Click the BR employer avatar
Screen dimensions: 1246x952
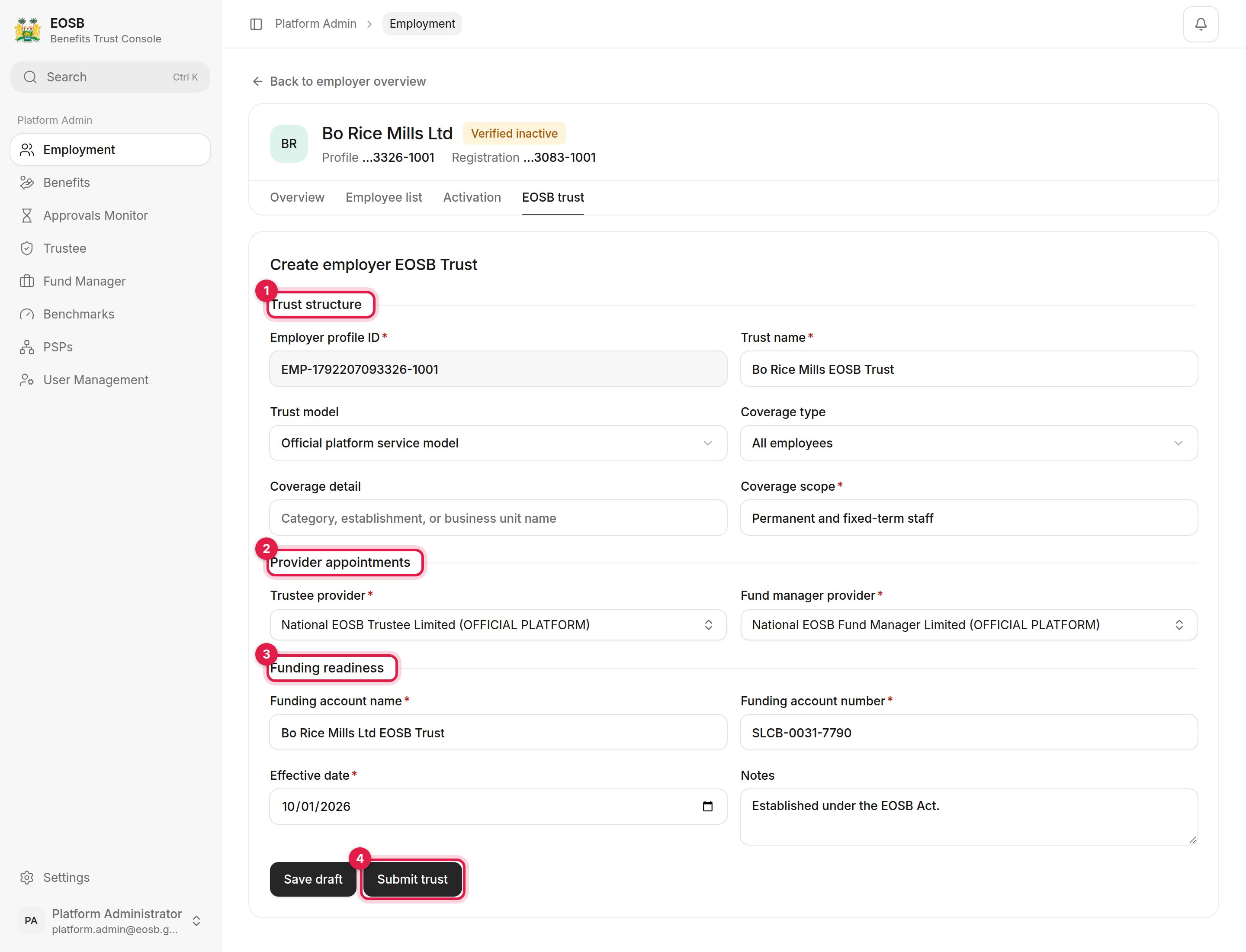point(289,144)
